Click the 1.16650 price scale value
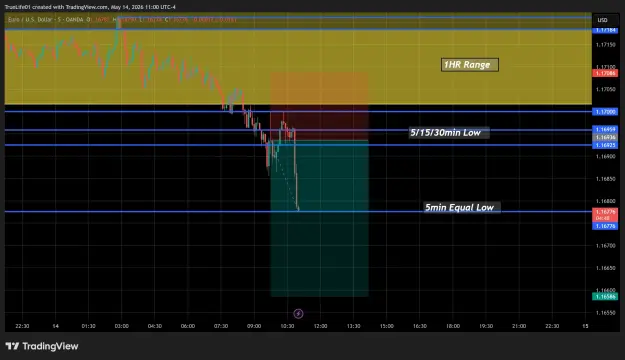625x360 pixels. click(x=605, y=268)
